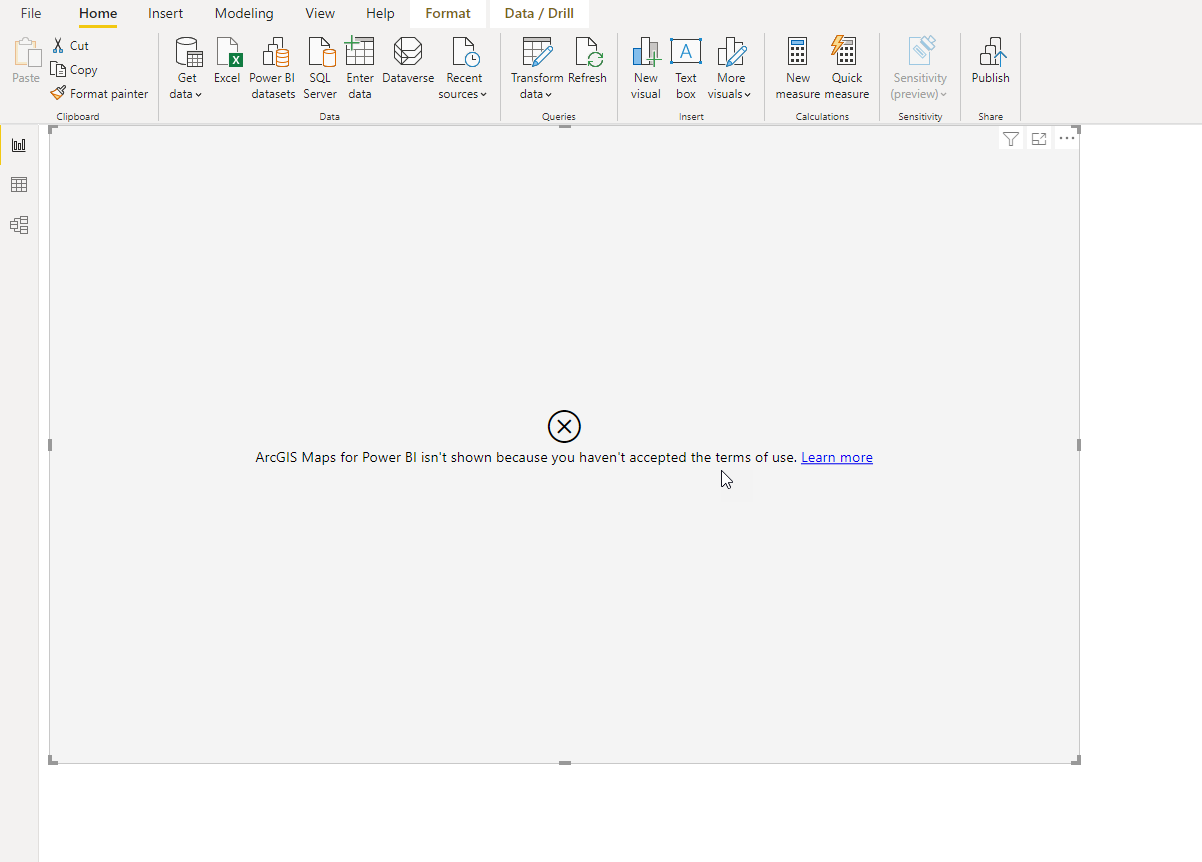Click the ArcGIS terms of use message

point(526,457)
